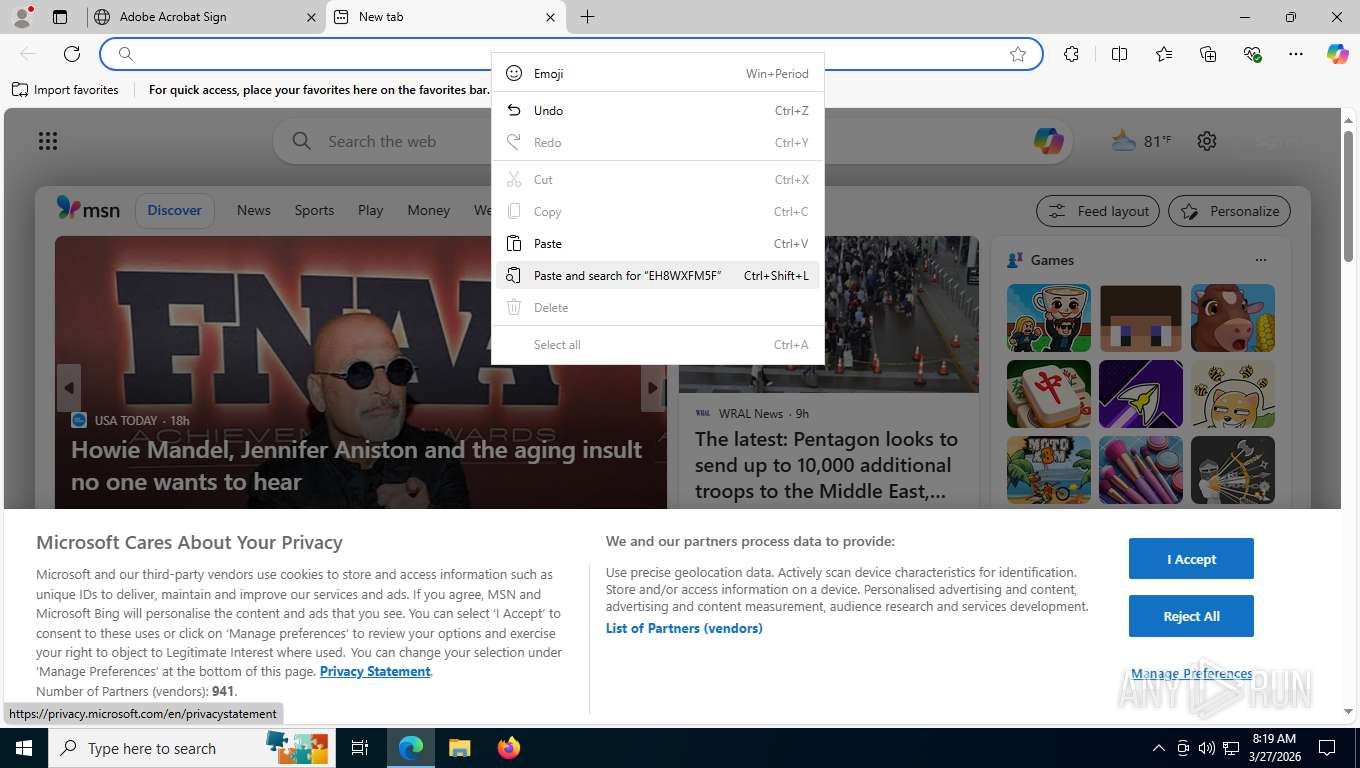This screenshot has width=1360, height=768.
Task: Open a new tab with plus button
Action: (587, 17)
